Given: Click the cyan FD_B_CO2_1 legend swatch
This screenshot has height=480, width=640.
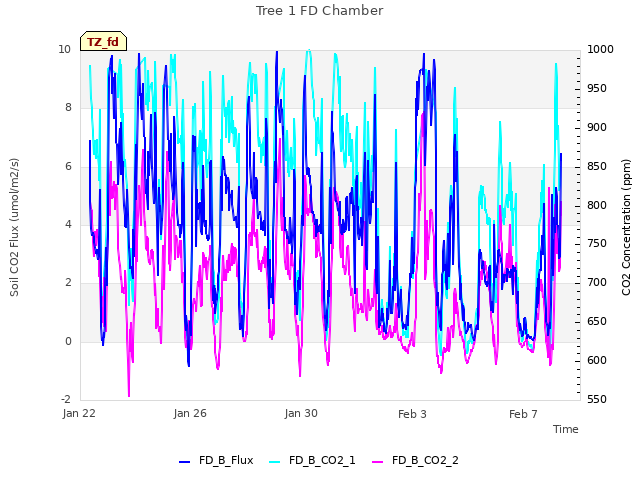Looking at the screenshot, I should [275, 462].
